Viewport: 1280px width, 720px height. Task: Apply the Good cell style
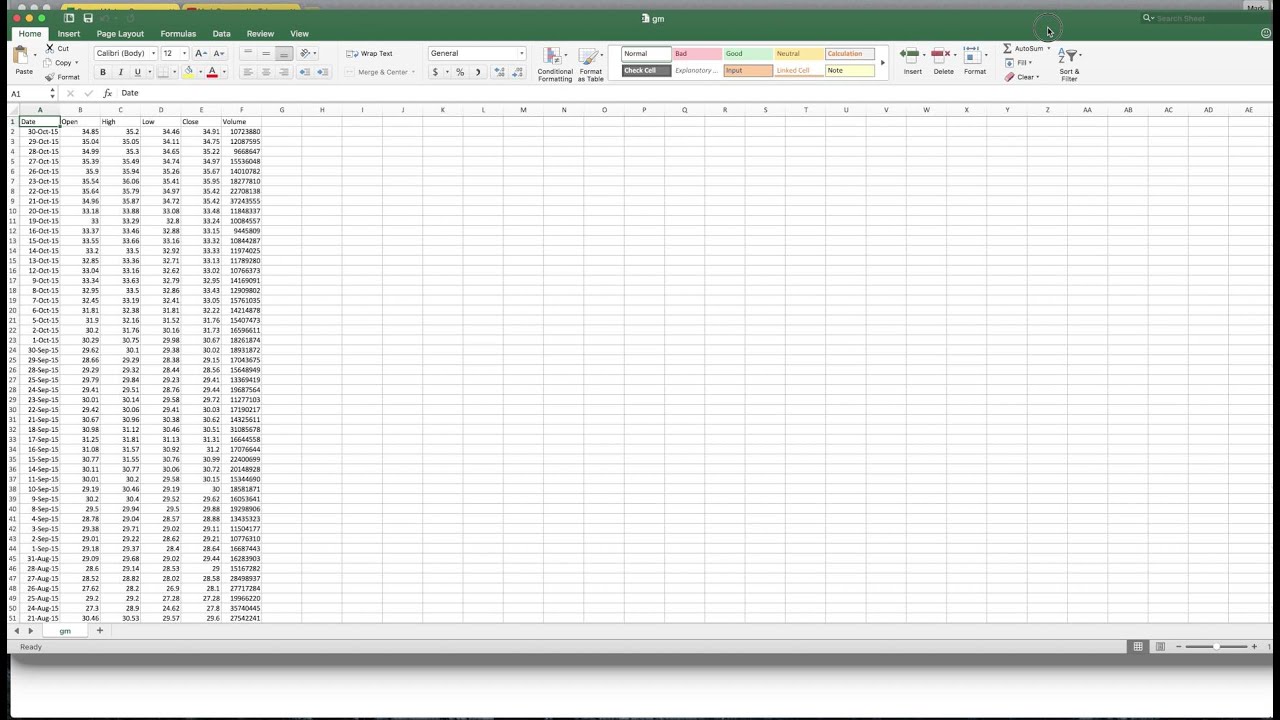pyautogui.click(x=748, y=54)
